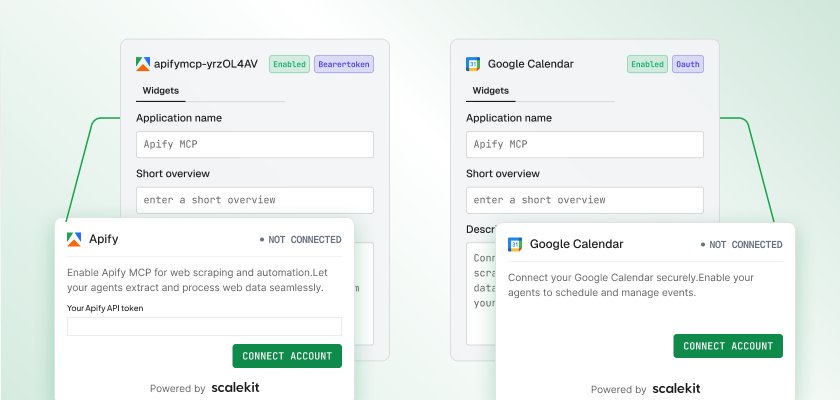The width and height of the screenshot is (840, 400).
Task: Click the Enabled badge on the apifymcp panel
Action: point(289,64)
